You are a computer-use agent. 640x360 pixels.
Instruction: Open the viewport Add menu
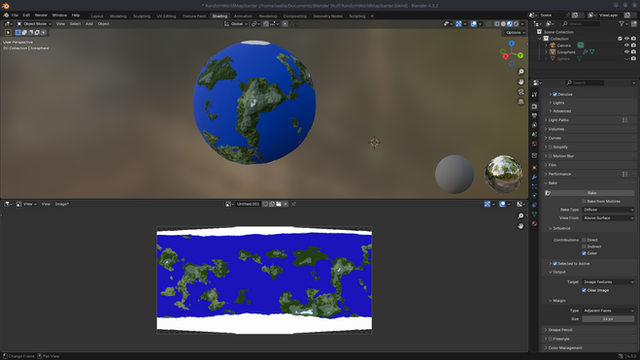click(x=89, y=24)
